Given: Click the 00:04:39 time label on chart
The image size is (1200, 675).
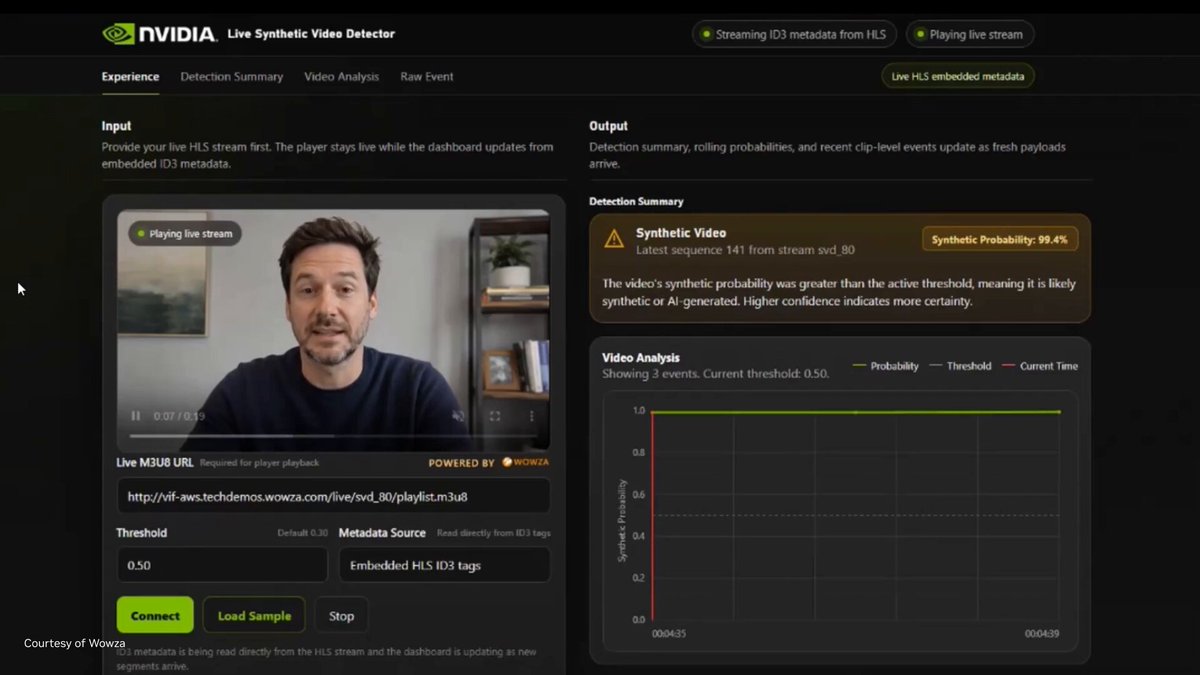Looking at the screenshot, I should tap(1042, 634).
